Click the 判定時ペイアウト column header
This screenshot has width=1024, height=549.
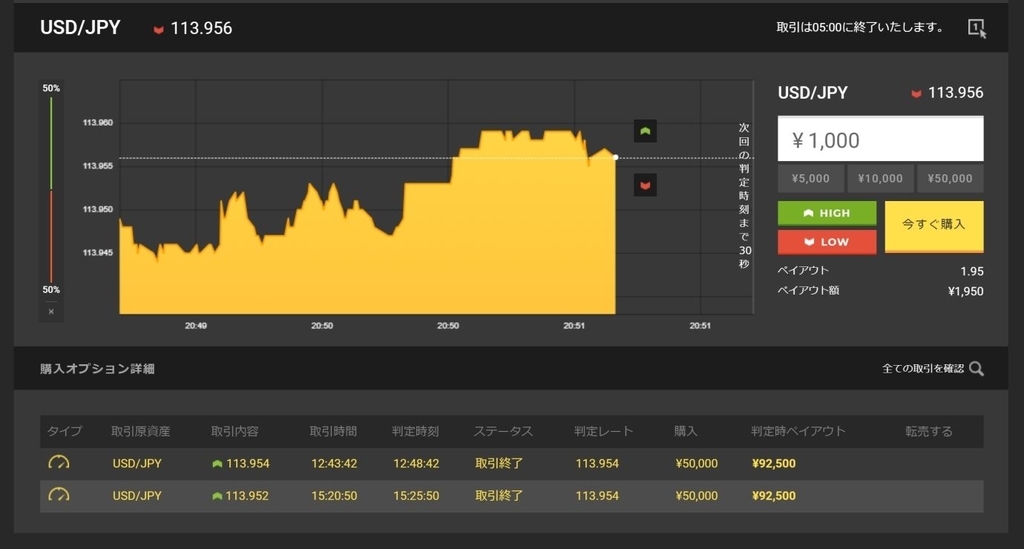point(798,431)
